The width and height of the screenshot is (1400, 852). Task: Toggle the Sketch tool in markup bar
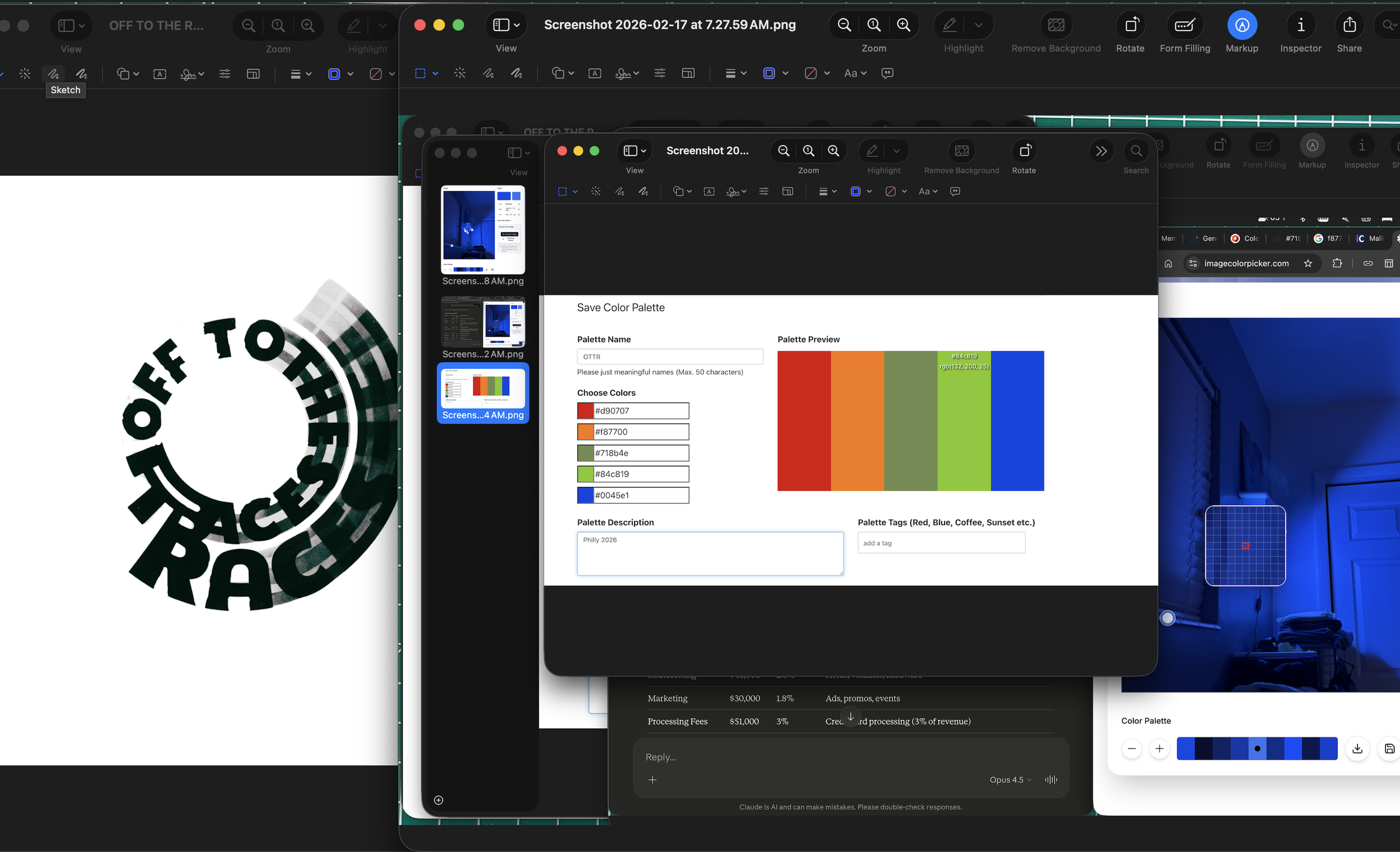(x=488, y=73)
